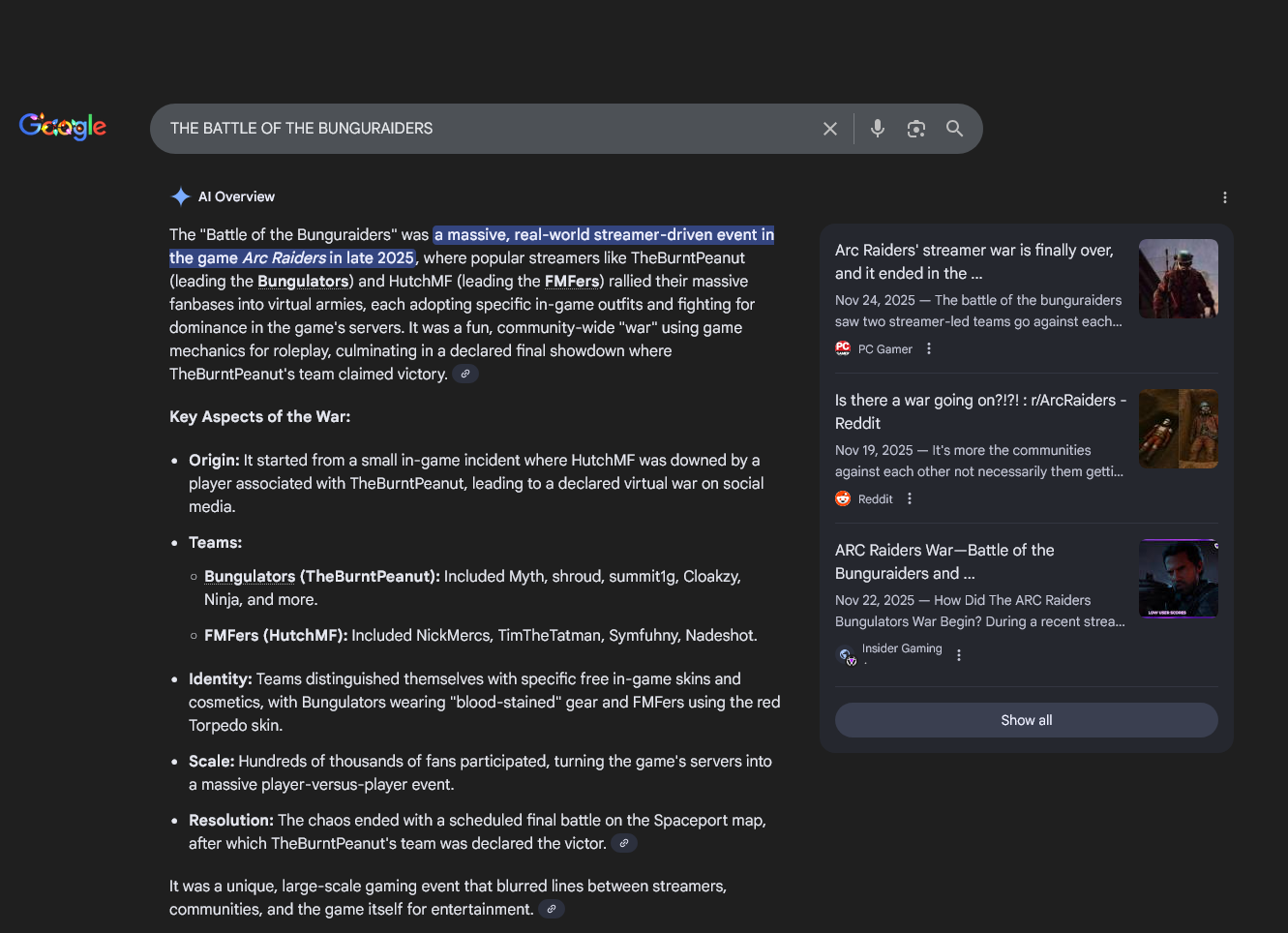Click the 'Insider Gaming' source name
The width and height of the screenshot is (1288, 933).
pyautogui.click(x=902, y=648)
